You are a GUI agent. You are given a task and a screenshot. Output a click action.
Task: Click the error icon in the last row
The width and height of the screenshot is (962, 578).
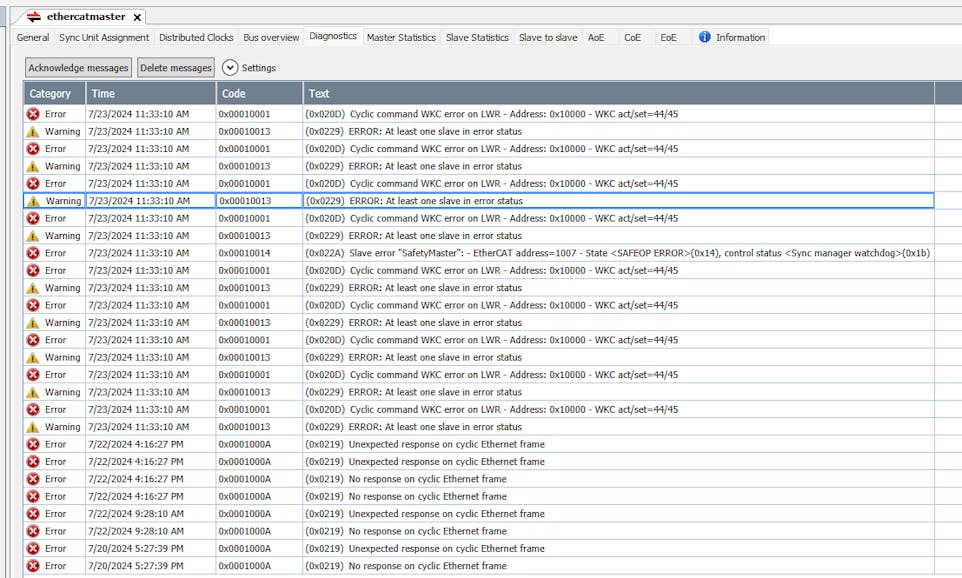(x=33, y=566)
